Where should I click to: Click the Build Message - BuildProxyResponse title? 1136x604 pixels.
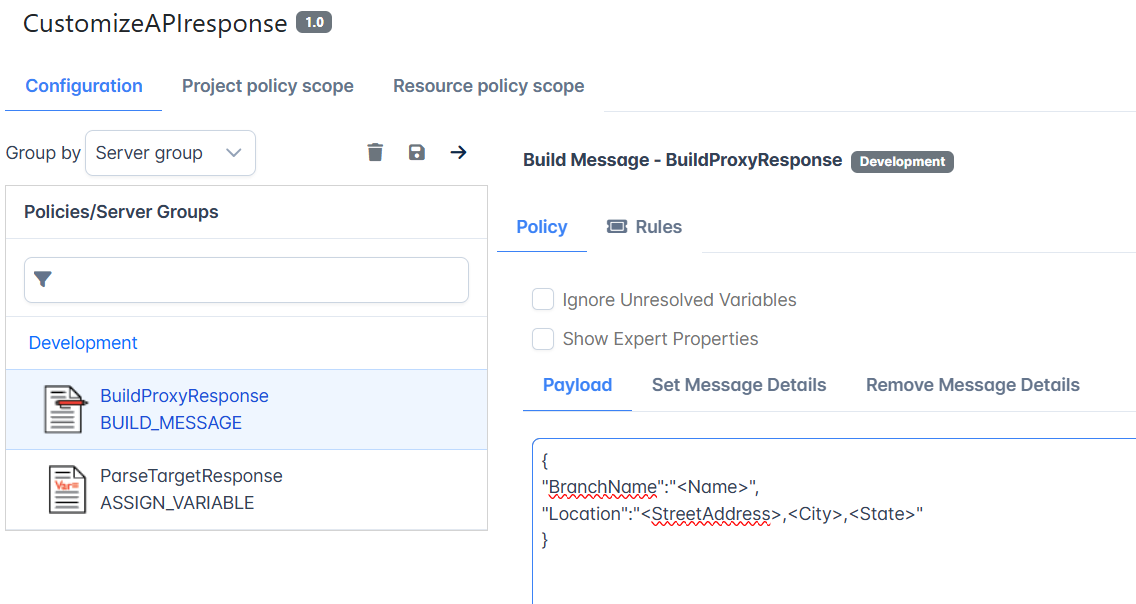pyautogui.click(x=682, y=160)
